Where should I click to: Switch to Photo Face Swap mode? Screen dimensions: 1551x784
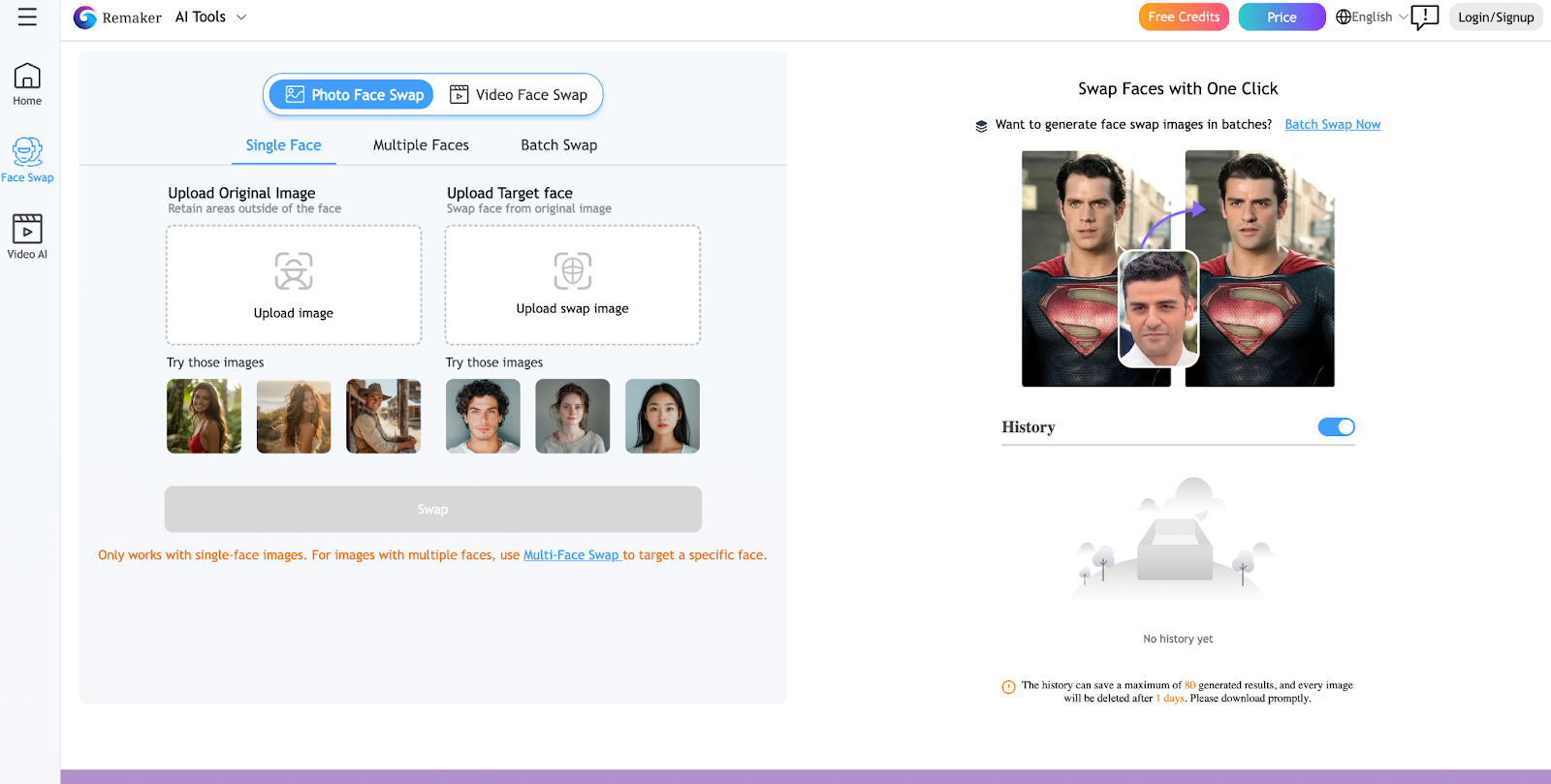point(351,95)
